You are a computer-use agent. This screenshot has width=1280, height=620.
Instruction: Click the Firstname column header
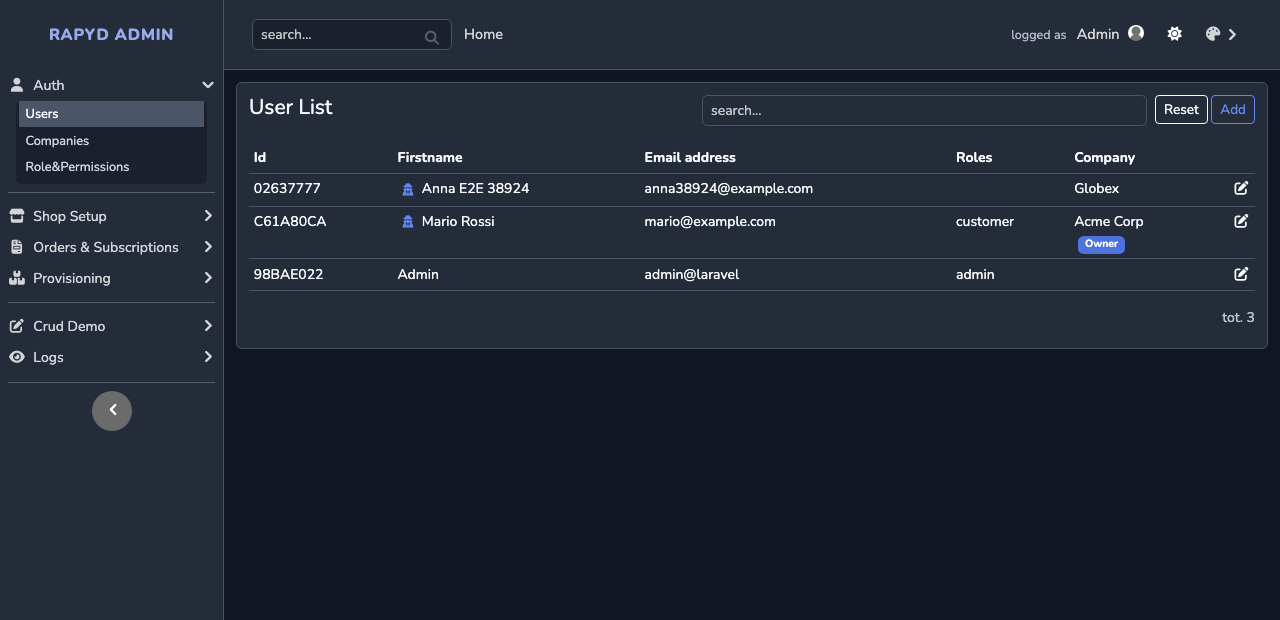pos(430,157)
